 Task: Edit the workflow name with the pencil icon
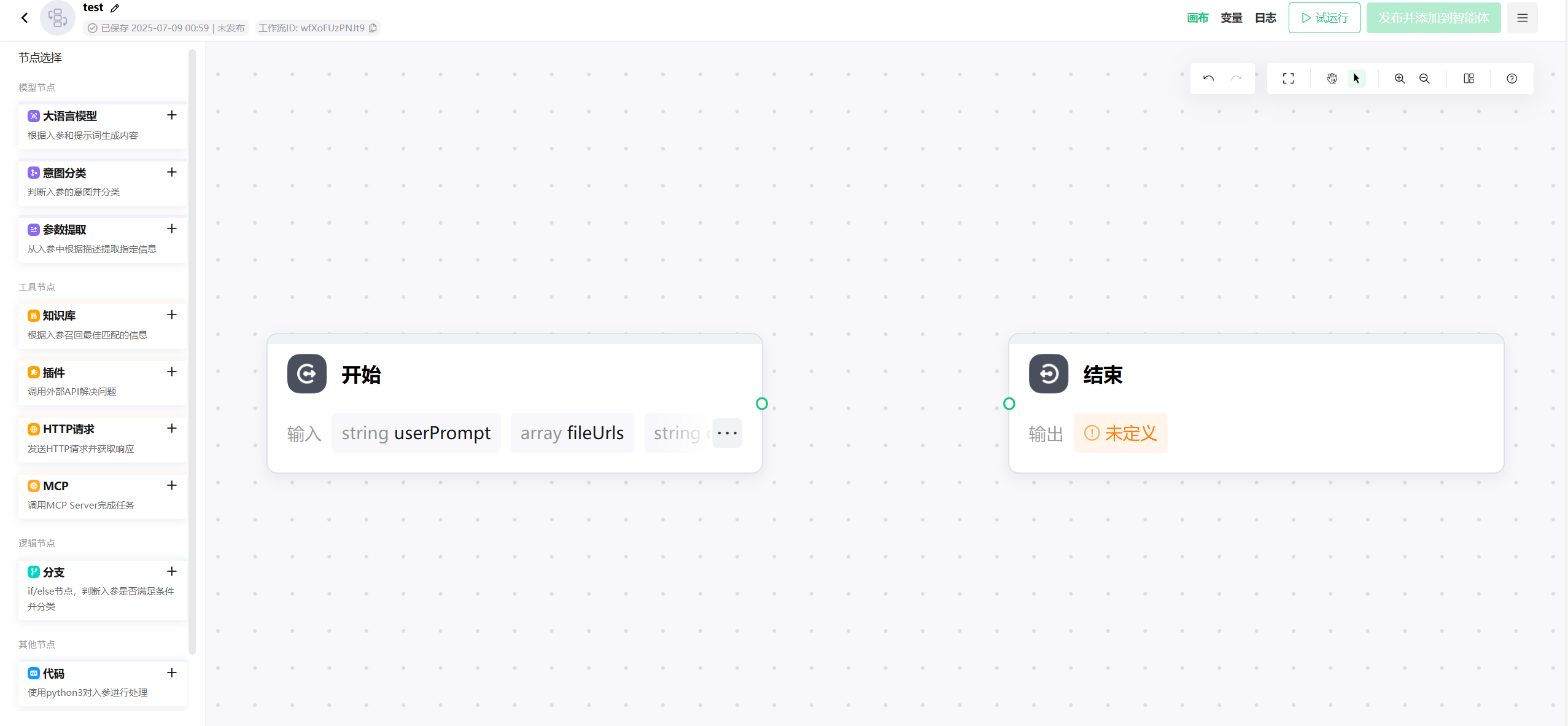click(115, 8)
